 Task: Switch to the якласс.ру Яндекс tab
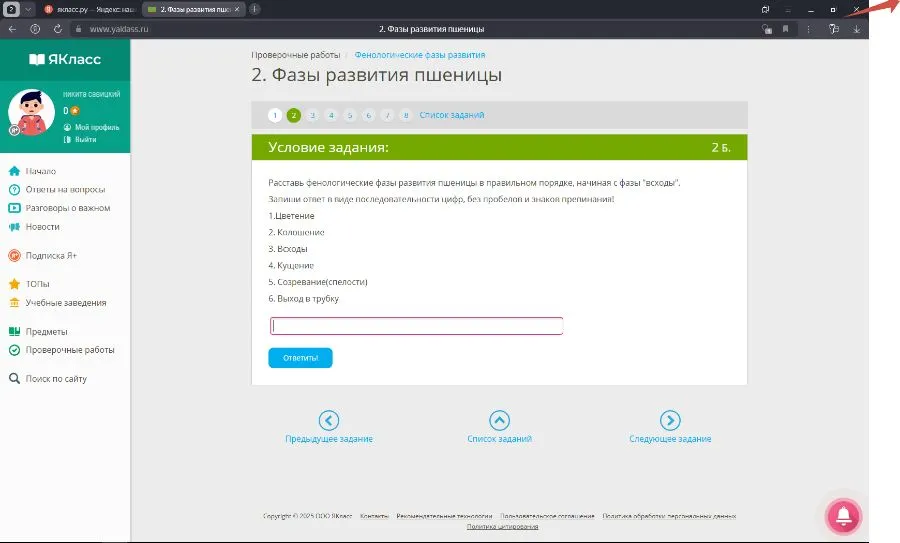coord(90,9)
